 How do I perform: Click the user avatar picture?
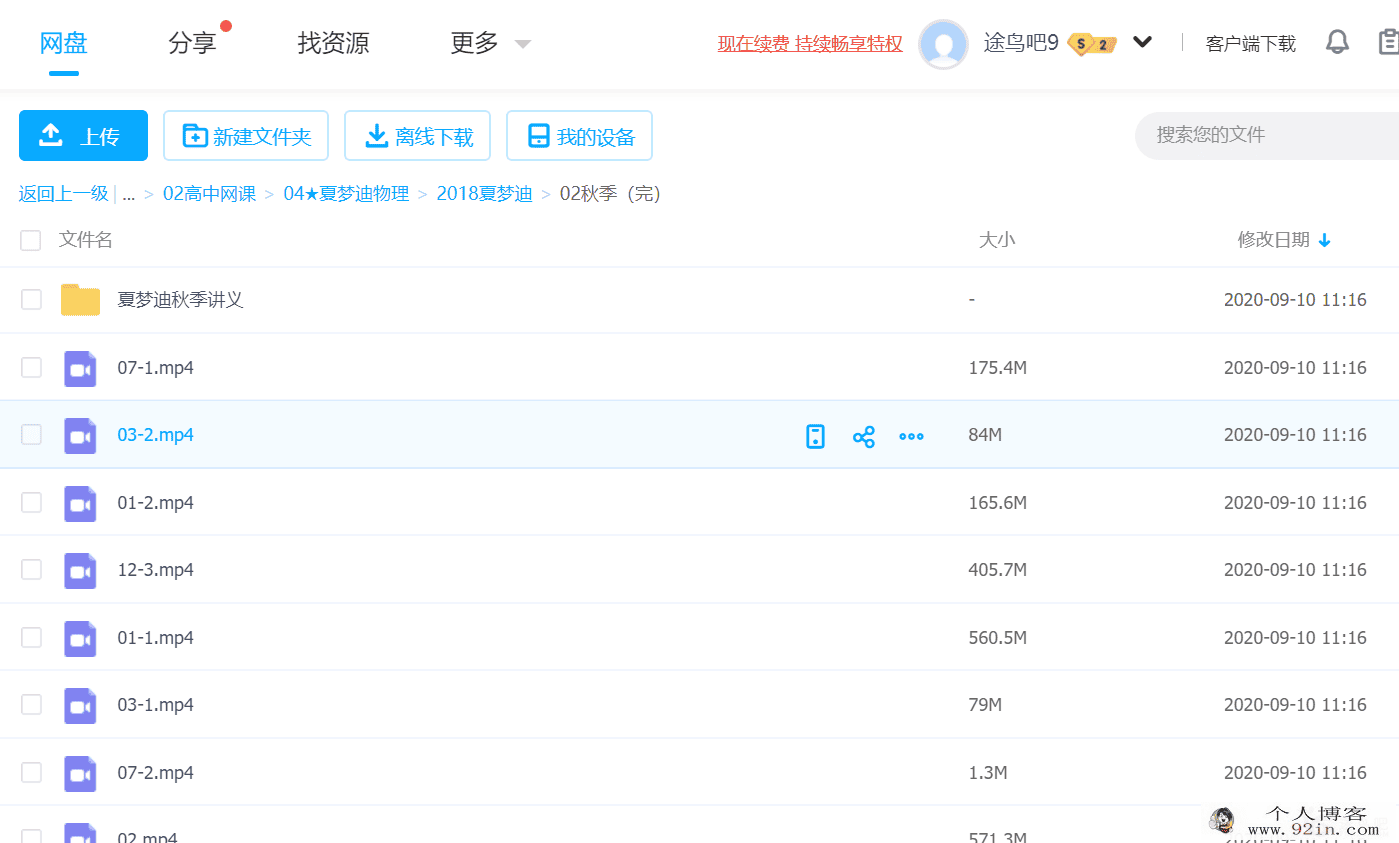[943, 44]
